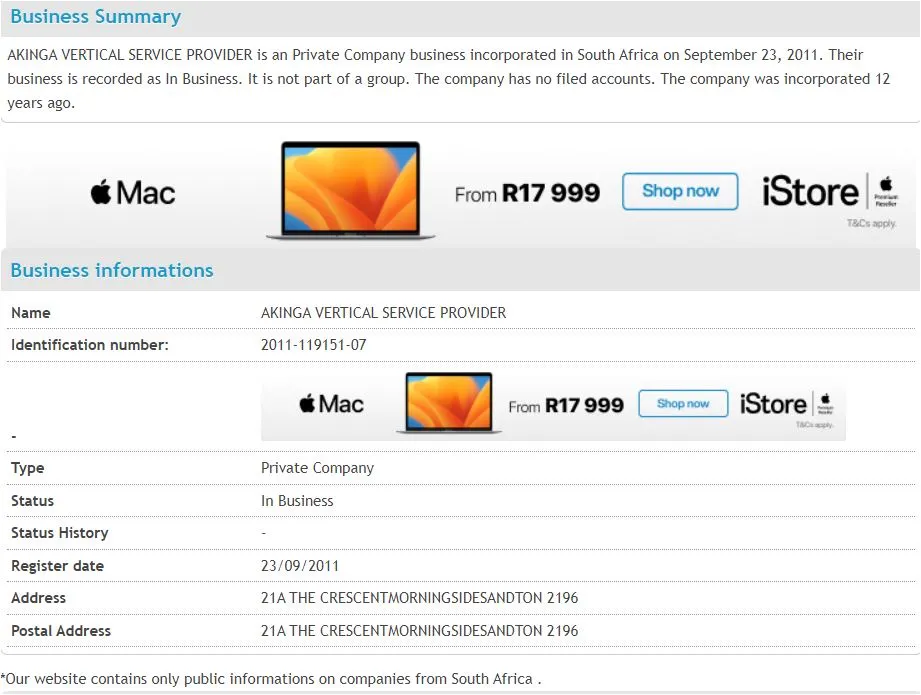The height and width of the screenshot is (695, 921).
Task: Click Shop now in top Mac banner
Action: 680,191
